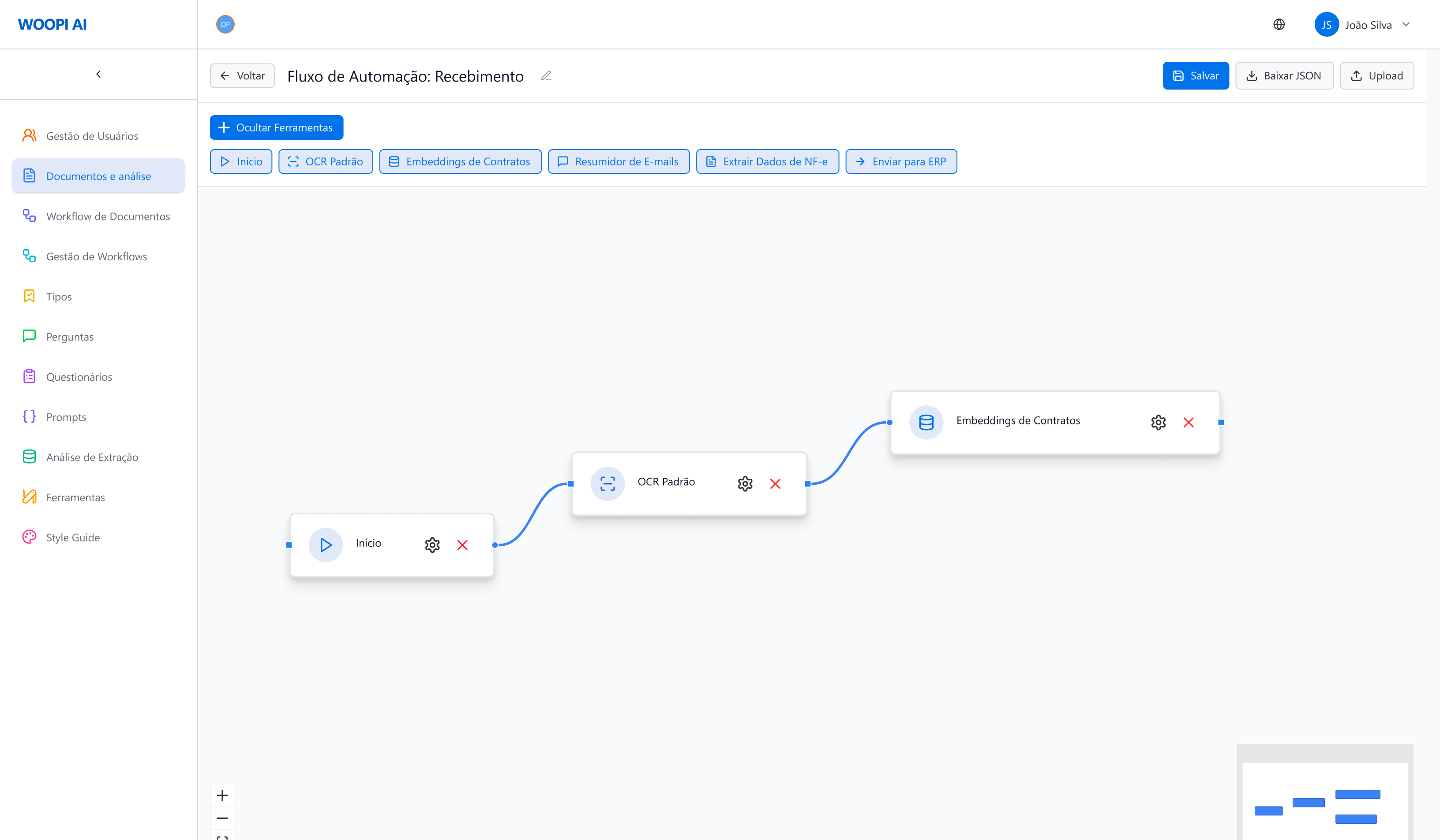Add the Enviar para ERP tool to the flow

[901, 161]
